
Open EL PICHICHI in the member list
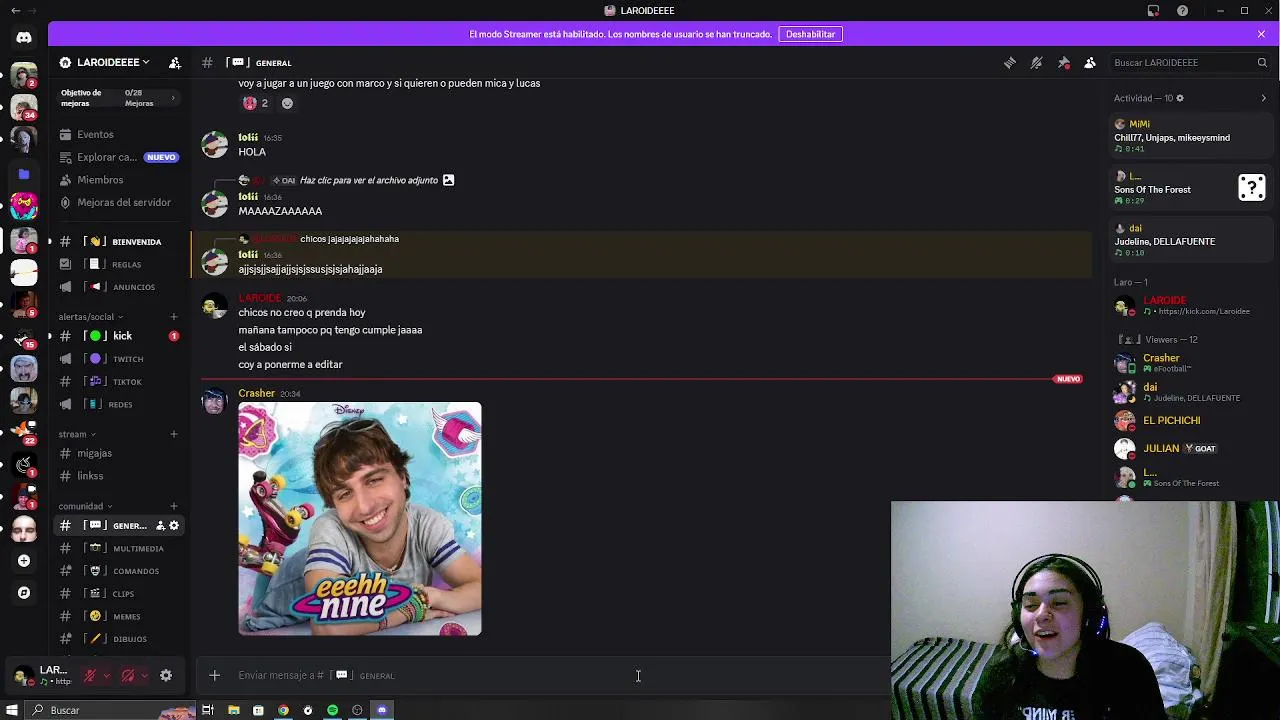[x=1190, y=421]
